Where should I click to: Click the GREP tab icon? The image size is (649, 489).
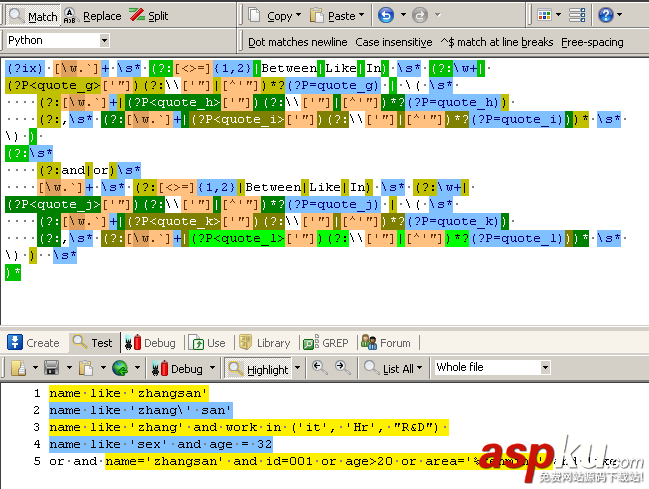point(311,342)
